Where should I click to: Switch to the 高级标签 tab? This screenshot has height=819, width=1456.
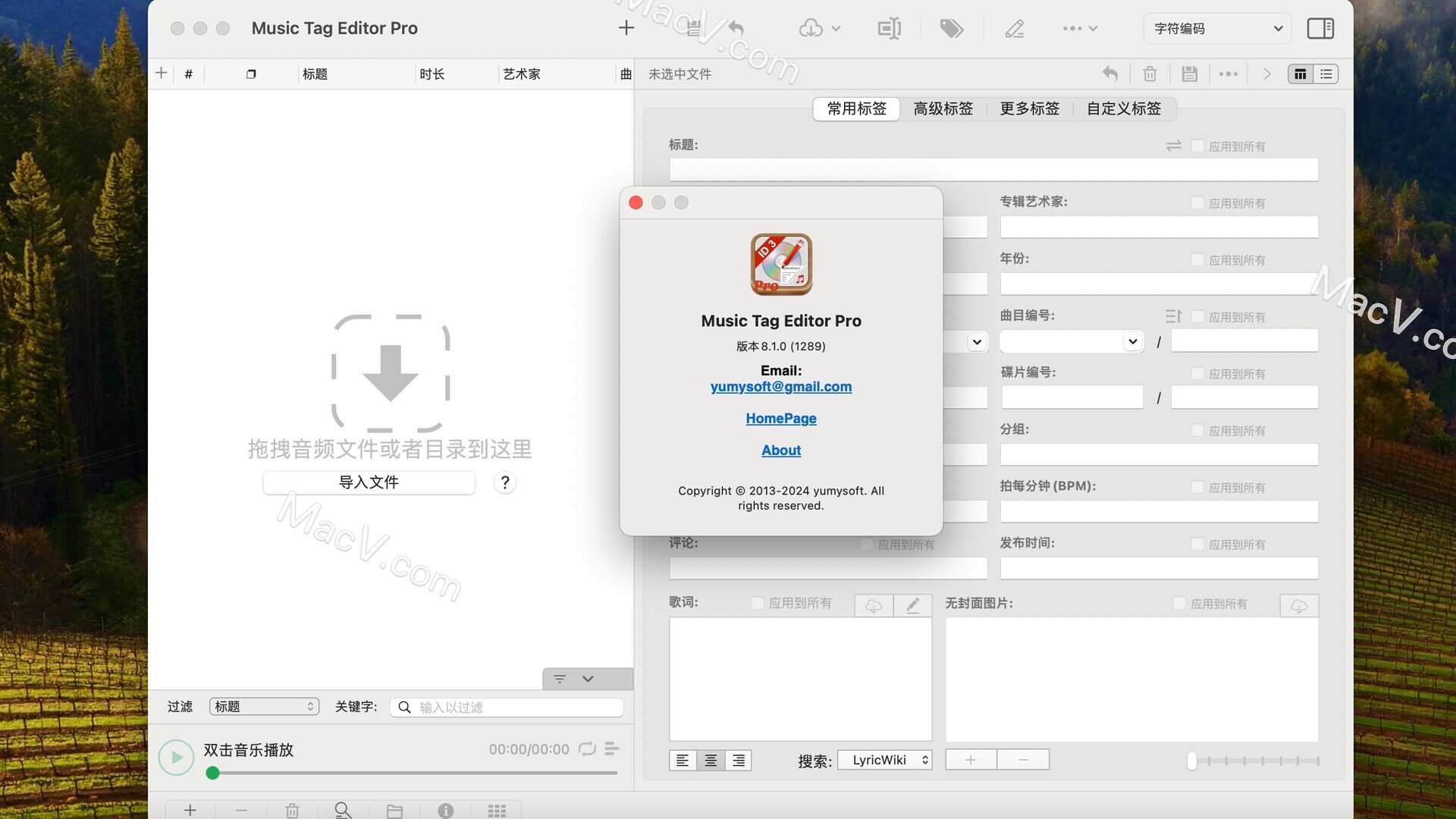[x=943, y=108]
